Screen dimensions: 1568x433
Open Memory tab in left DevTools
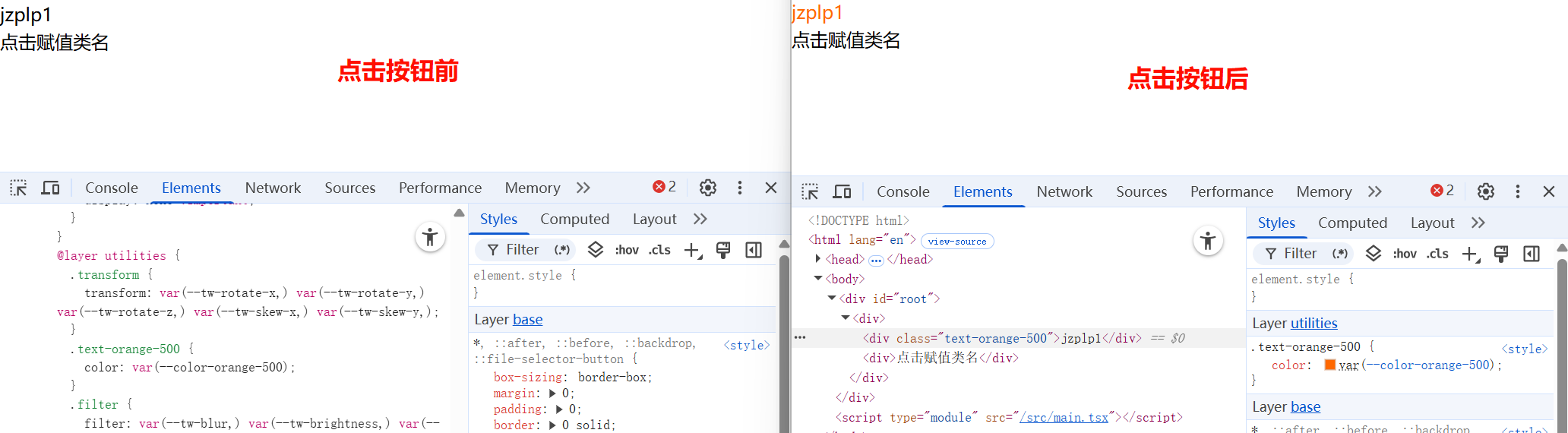pyautogui.click(x=533, y=188)
